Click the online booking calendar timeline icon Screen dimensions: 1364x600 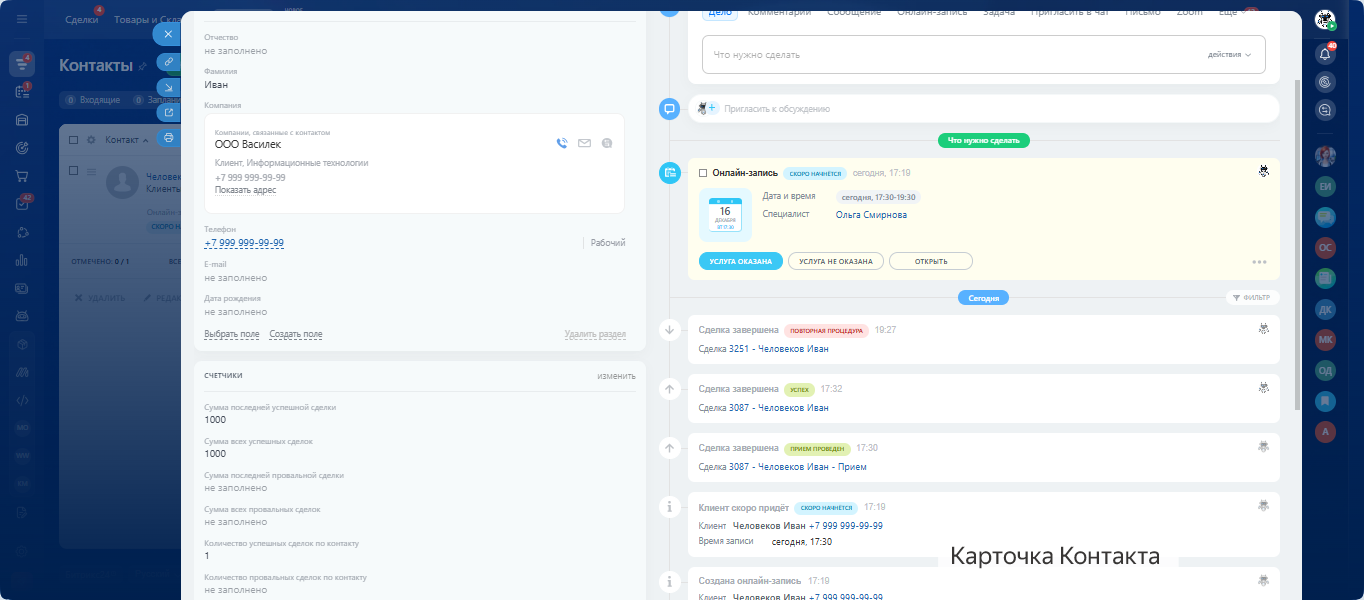pos(670,173)
